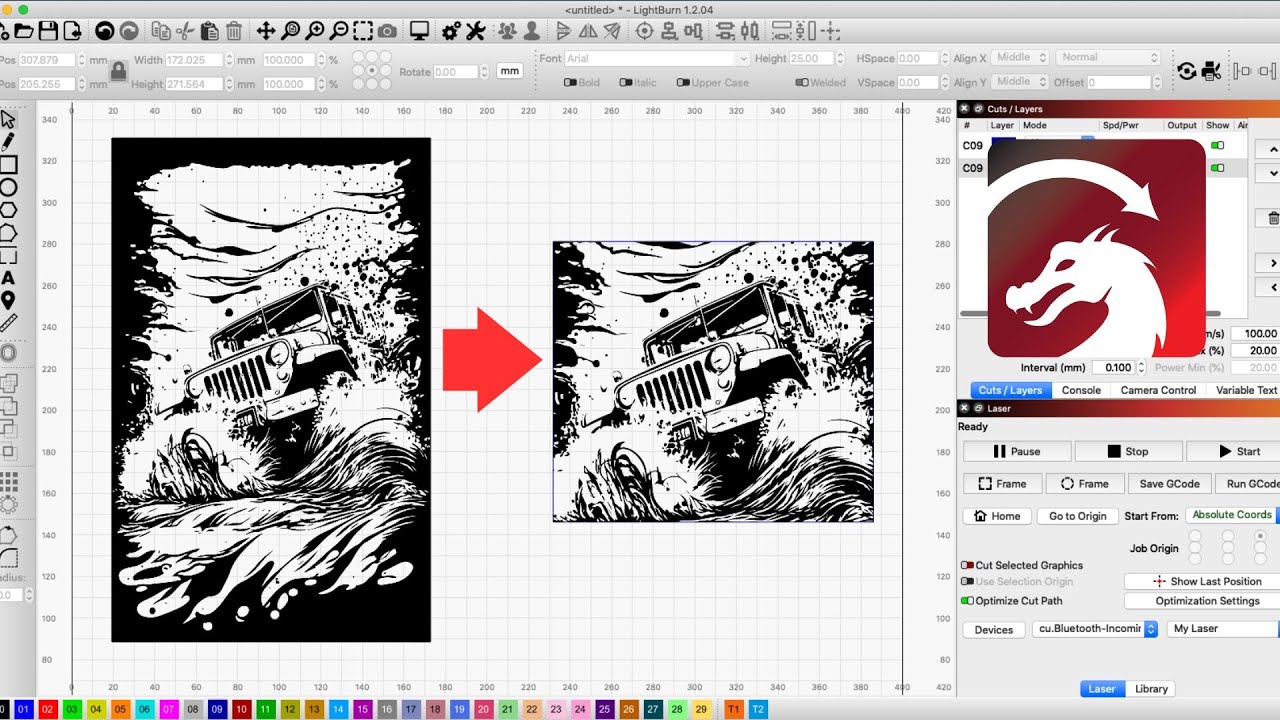Image resolution: width=1280 pixels, height=720 pixels.
Task: Select the cropped Jeep image on canvas
Action: point(713,381)
